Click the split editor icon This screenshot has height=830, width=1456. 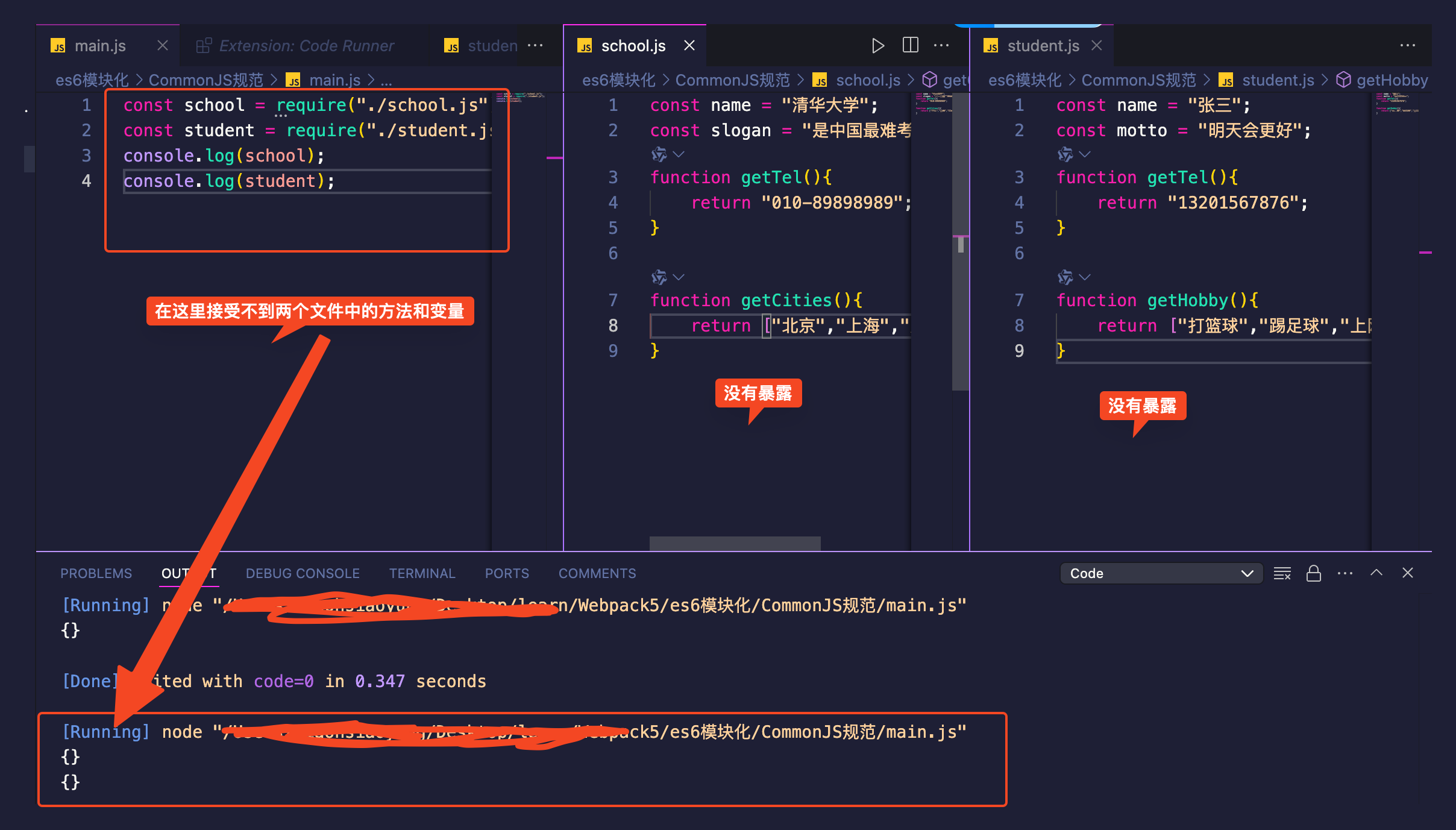coord(910,46)
